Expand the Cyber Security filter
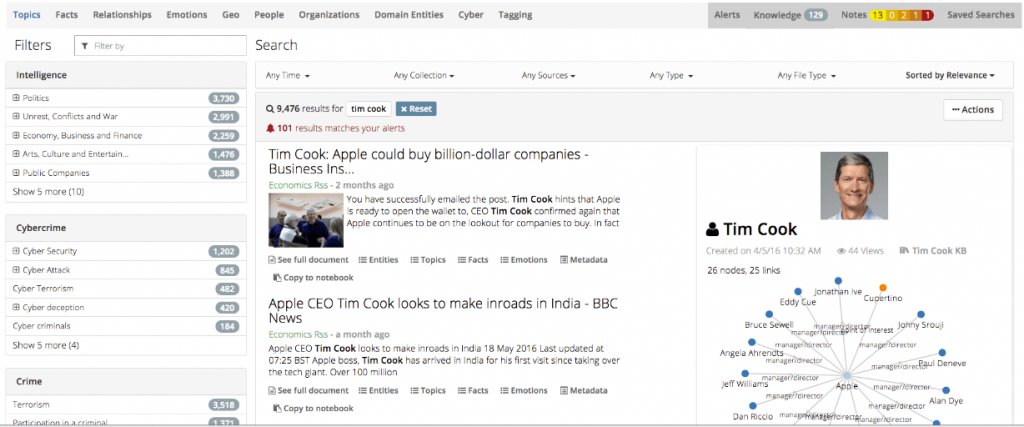The width and height of the screenshot is (1024, 427). [17, 251]
